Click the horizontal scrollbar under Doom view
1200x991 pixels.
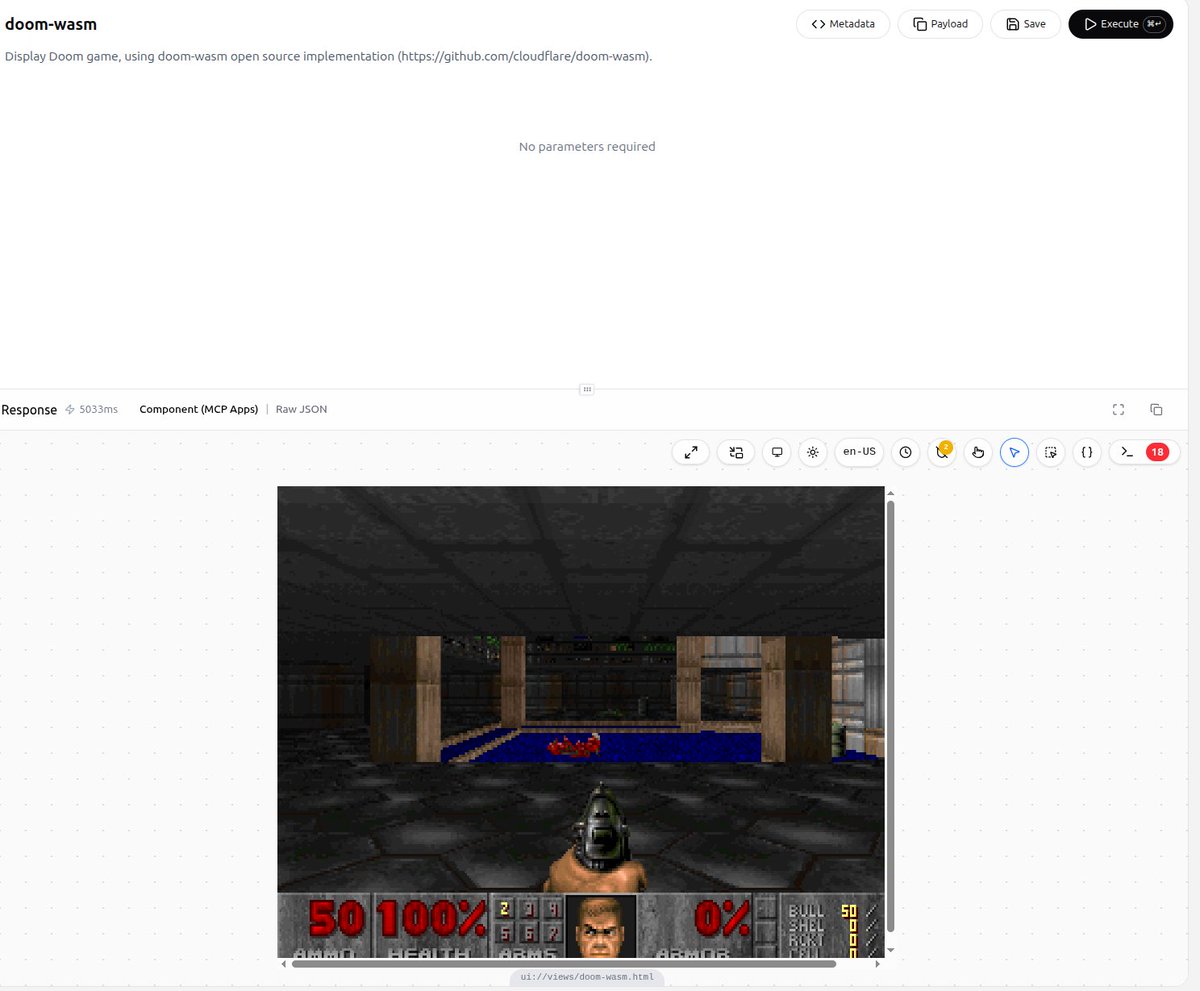pyautogui.click(x=563, y=964)
